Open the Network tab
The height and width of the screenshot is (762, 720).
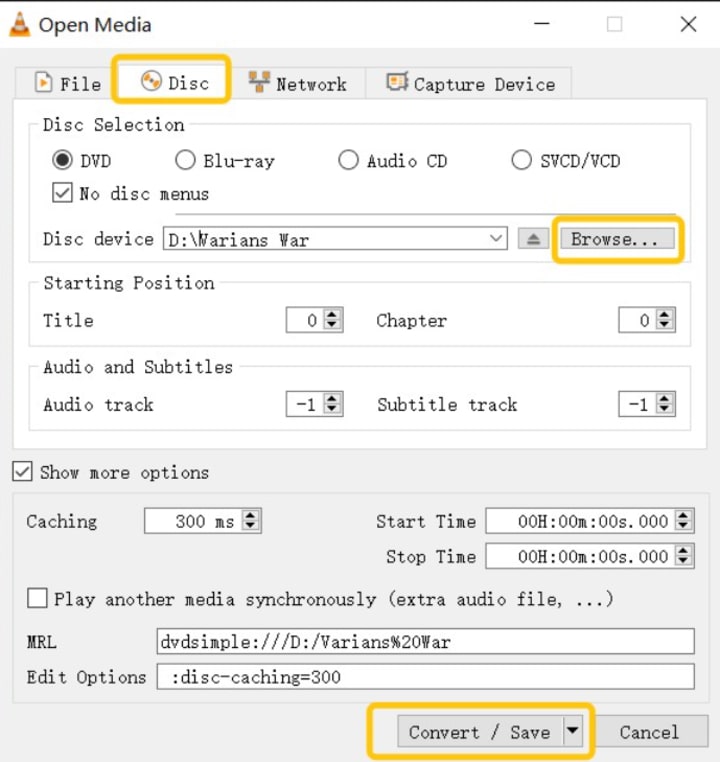point(297,84)
